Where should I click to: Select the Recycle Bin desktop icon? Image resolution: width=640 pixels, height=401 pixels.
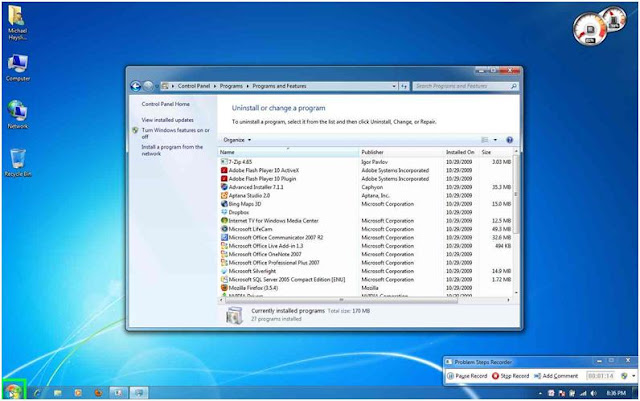tap(18, 163)
